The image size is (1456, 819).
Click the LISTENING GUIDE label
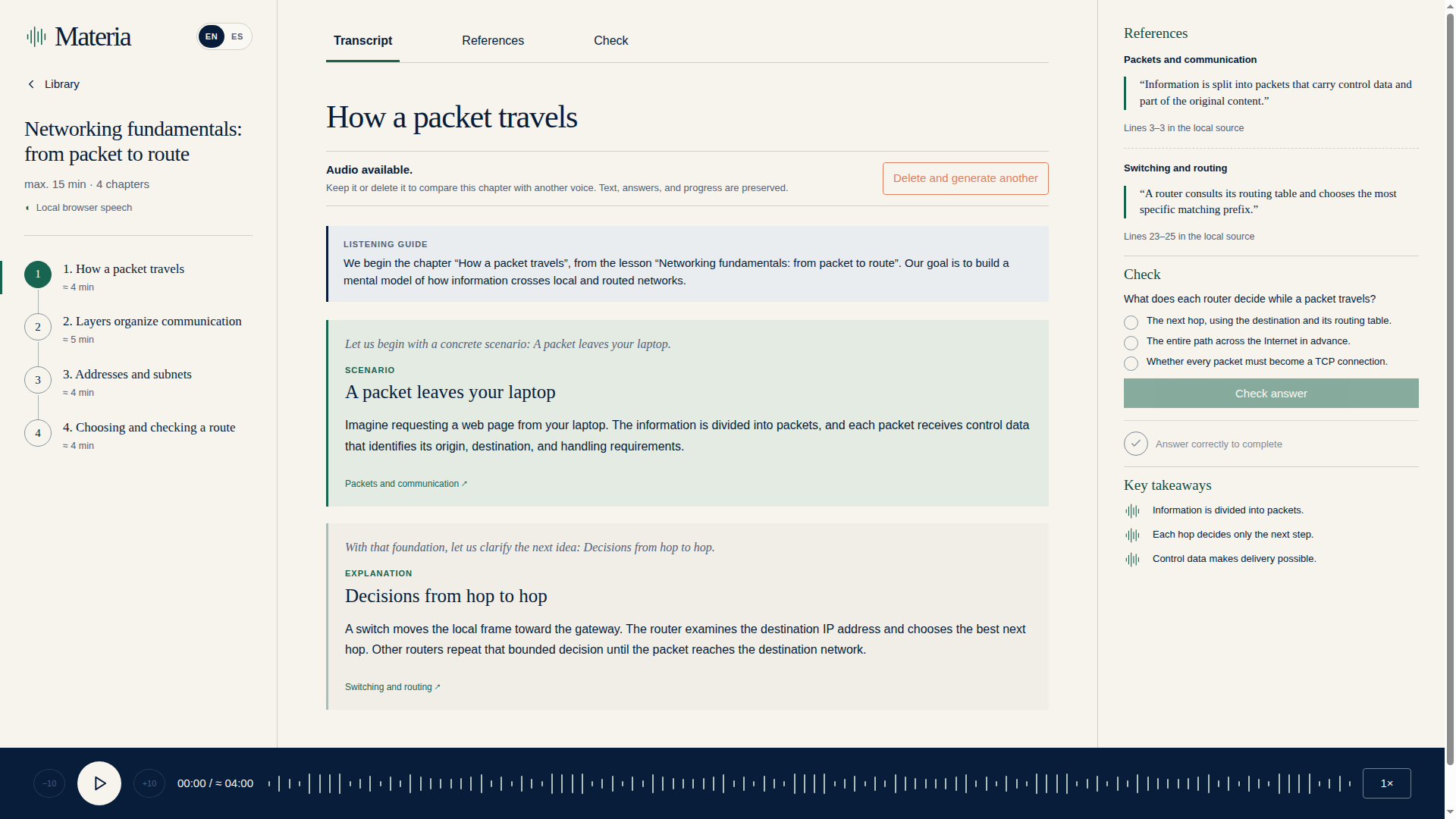click(x=385, y=244)
